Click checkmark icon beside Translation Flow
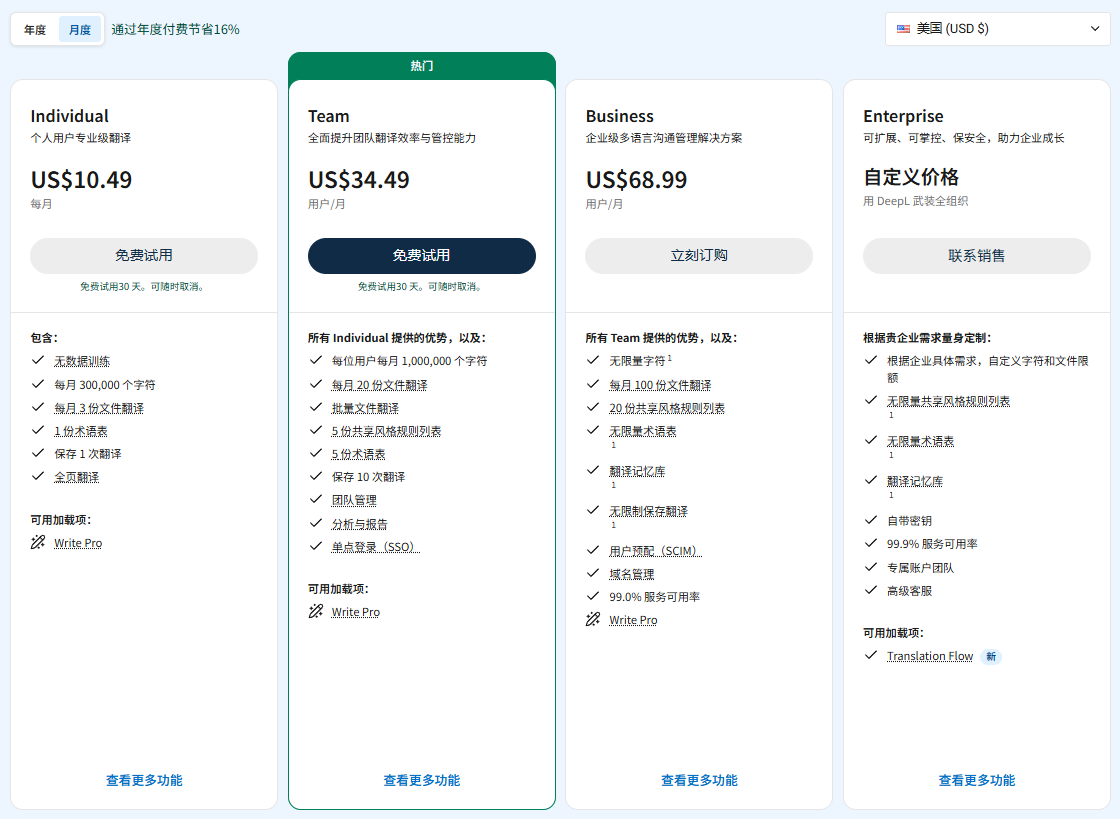The height and width of the screenshot is (819, 1120). point(871,655)
